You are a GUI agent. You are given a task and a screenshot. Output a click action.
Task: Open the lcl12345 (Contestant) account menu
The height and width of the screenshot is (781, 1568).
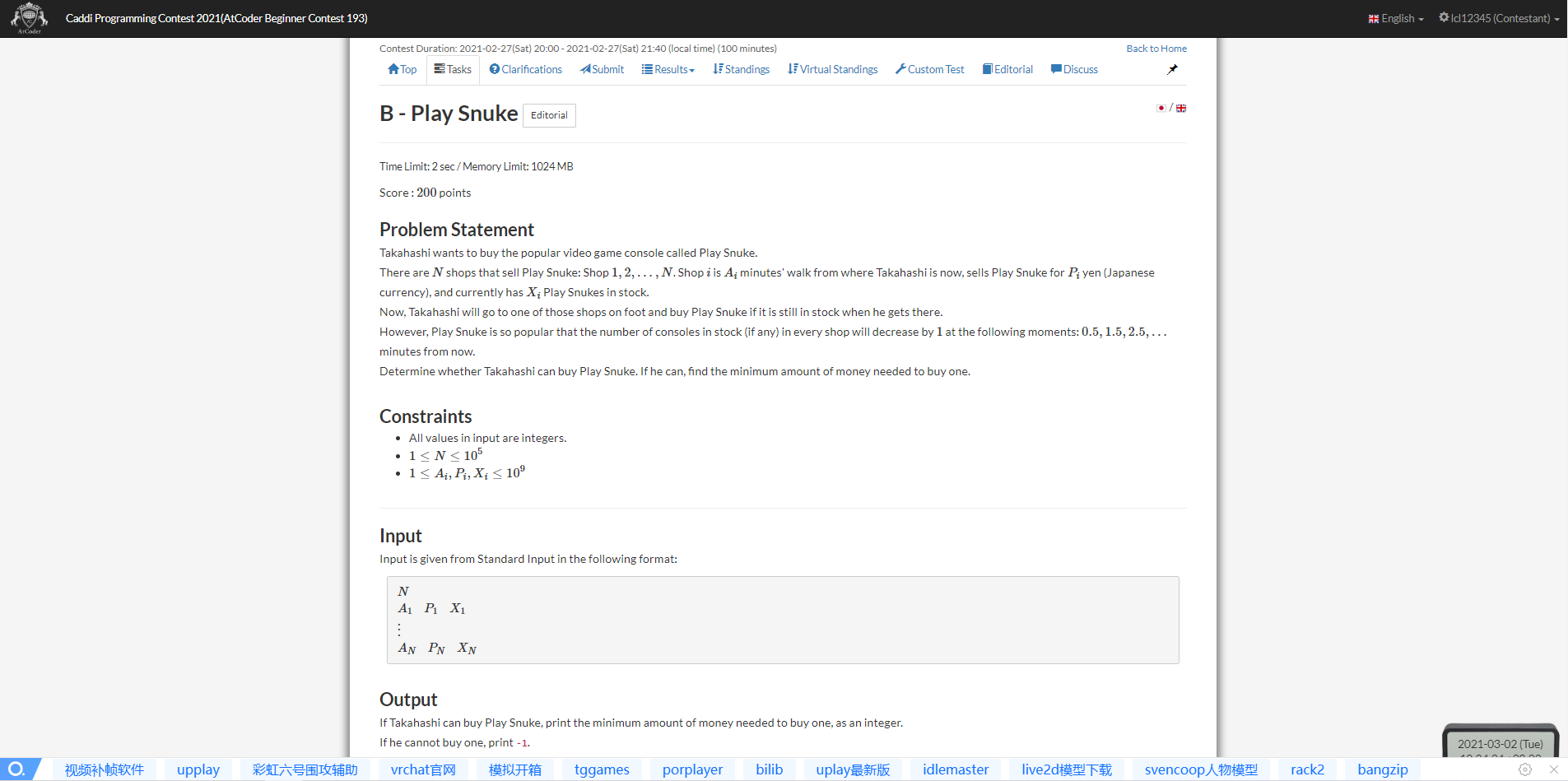1499,18
